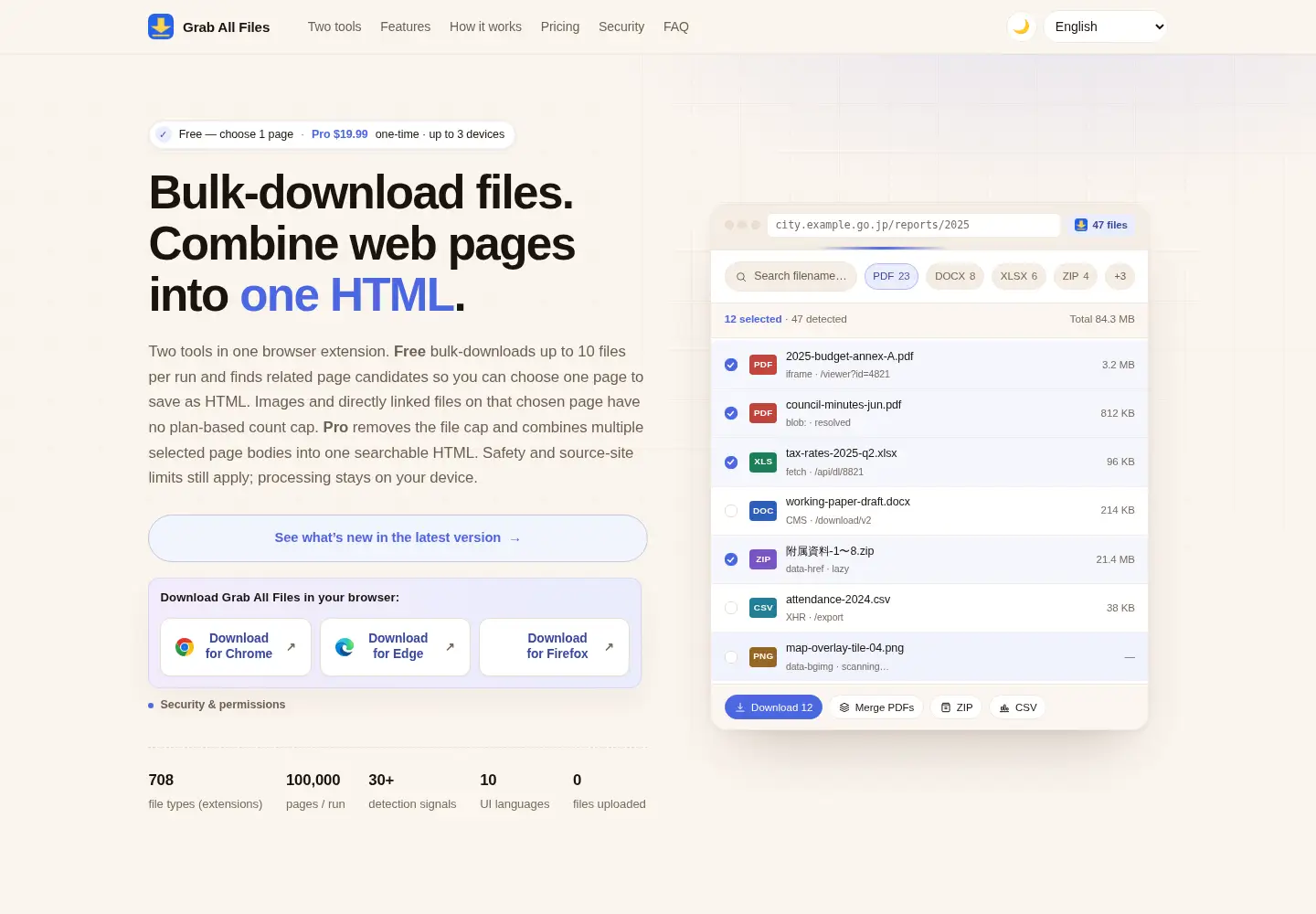
Task: Click the external arrow on Firefox download
Action: pyautogui.click(x=609, y=646)
